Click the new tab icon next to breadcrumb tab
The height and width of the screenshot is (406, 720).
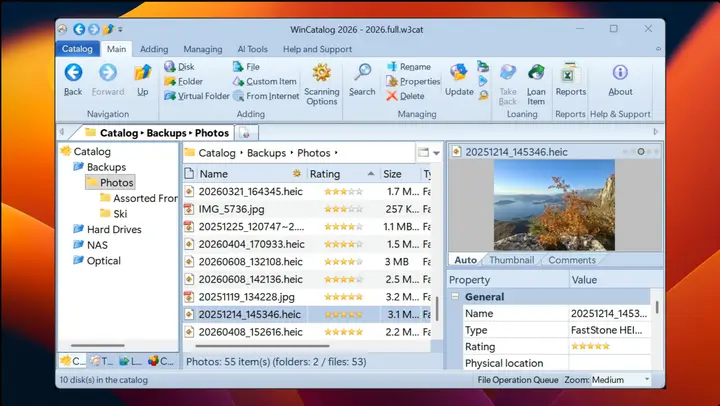click(x=246, y=133)
